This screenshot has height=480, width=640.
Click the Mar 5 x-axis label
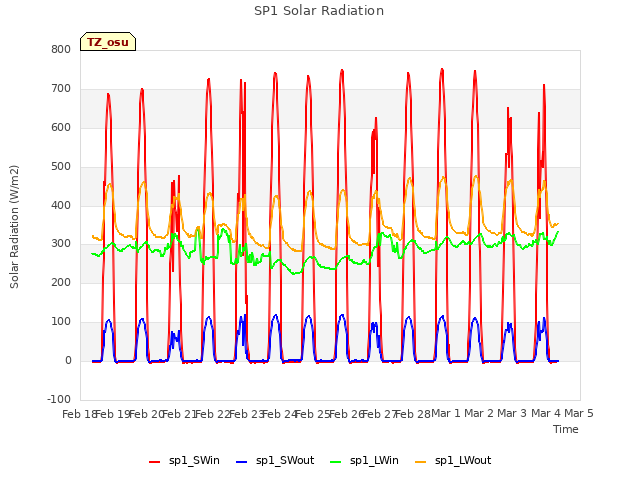tap(579, 413)
